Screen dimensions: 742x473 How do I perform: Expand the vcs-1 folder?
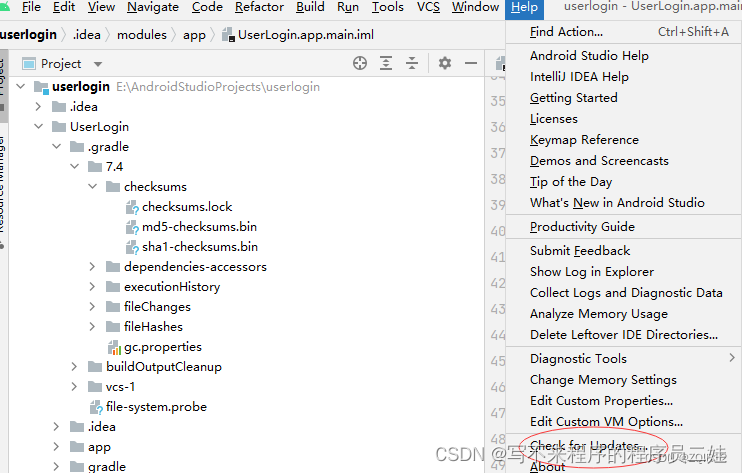tap(74, 386)
